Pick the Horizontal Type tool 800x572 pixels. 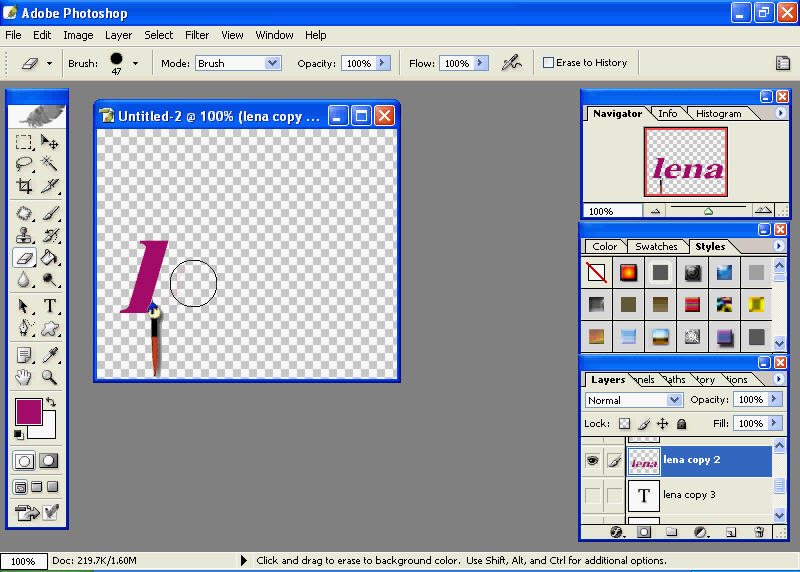(49, 306)
